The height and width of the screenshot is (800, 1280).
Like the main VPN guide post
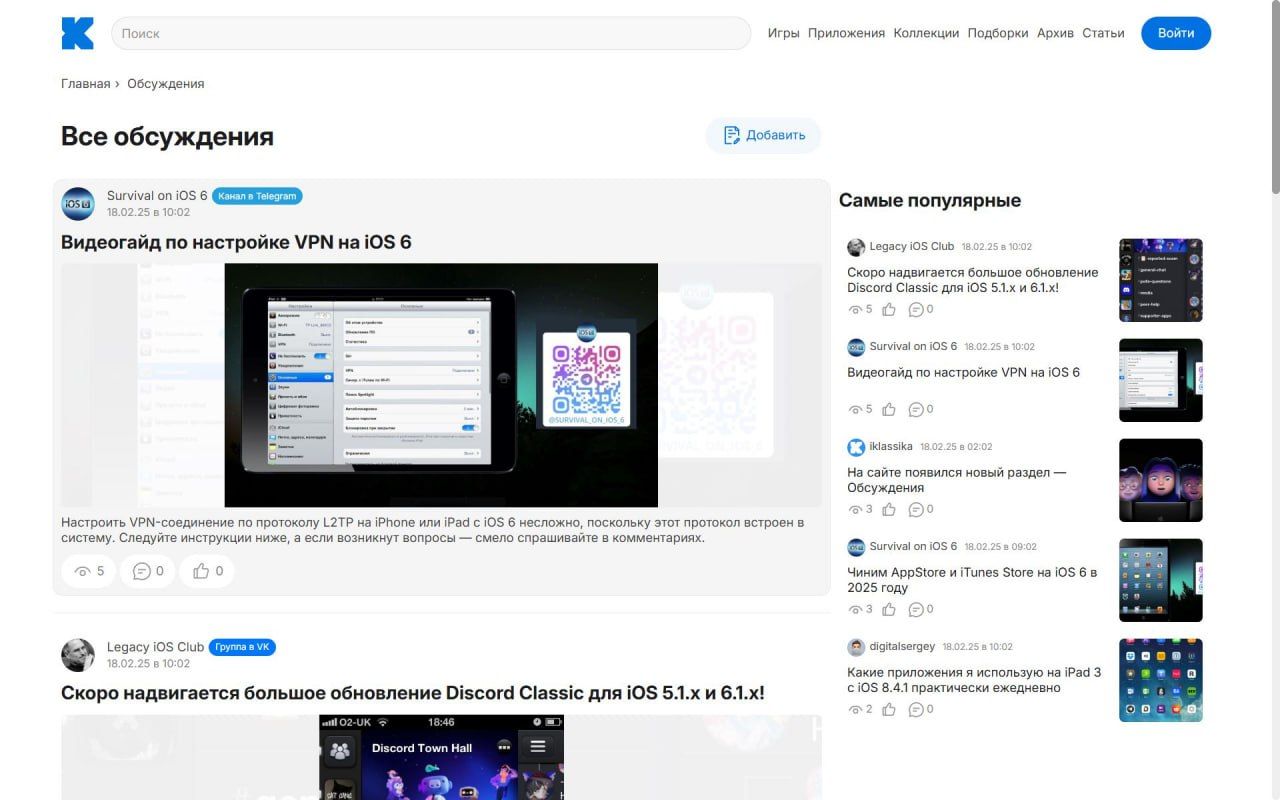(x=207, y=571)
